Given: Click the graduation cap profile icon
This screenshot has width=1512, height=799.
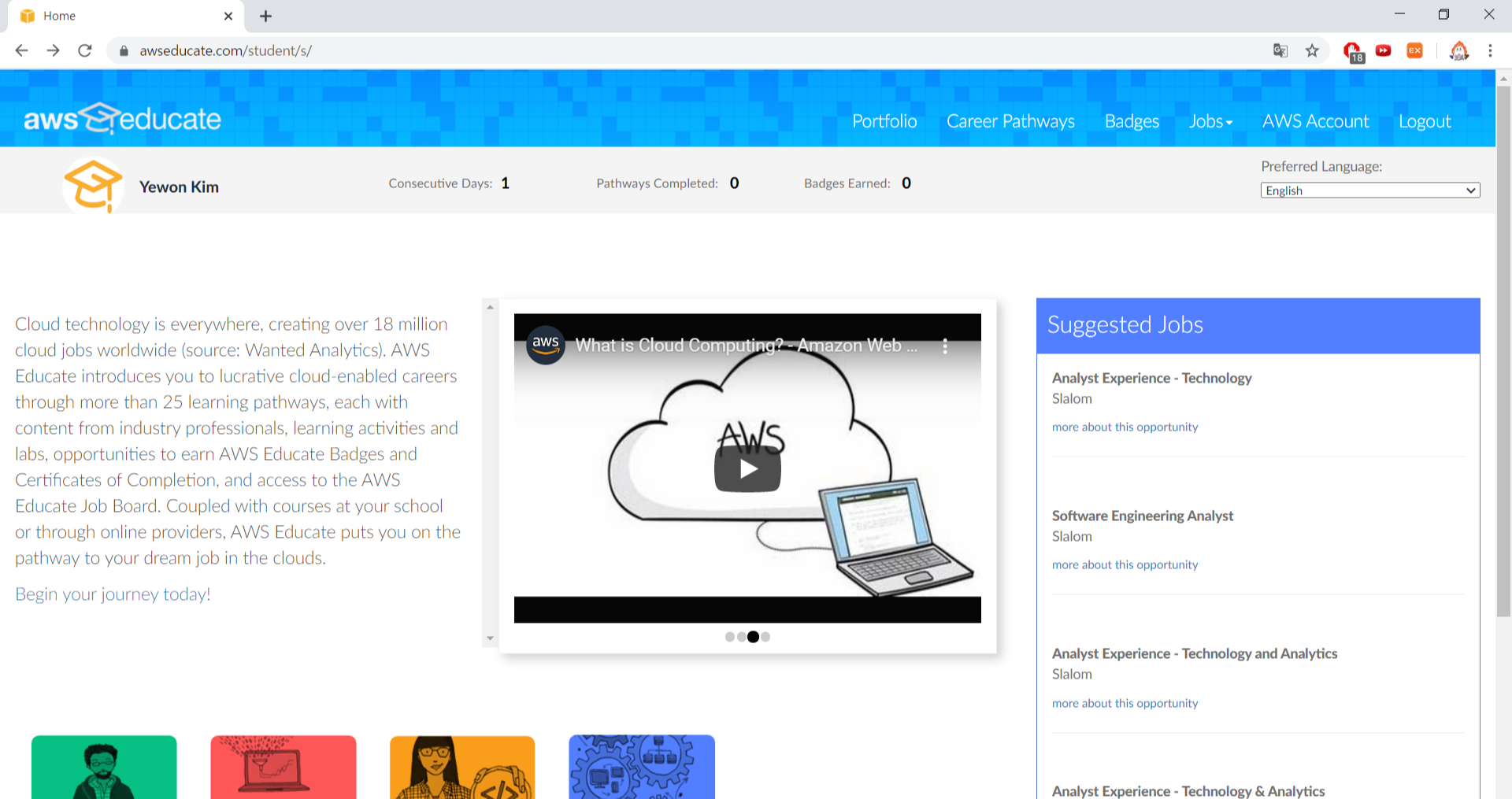Looking at the screenshot, I should point(93,185).
